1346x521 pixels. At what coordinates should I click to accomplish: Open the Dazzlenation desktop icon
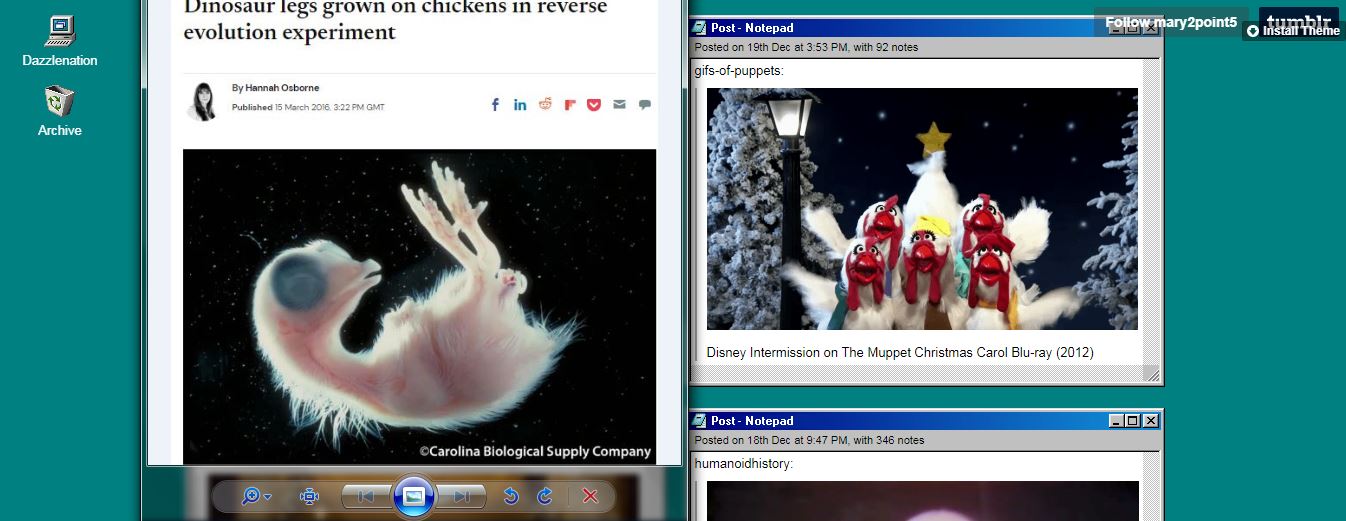coord(60,41)
